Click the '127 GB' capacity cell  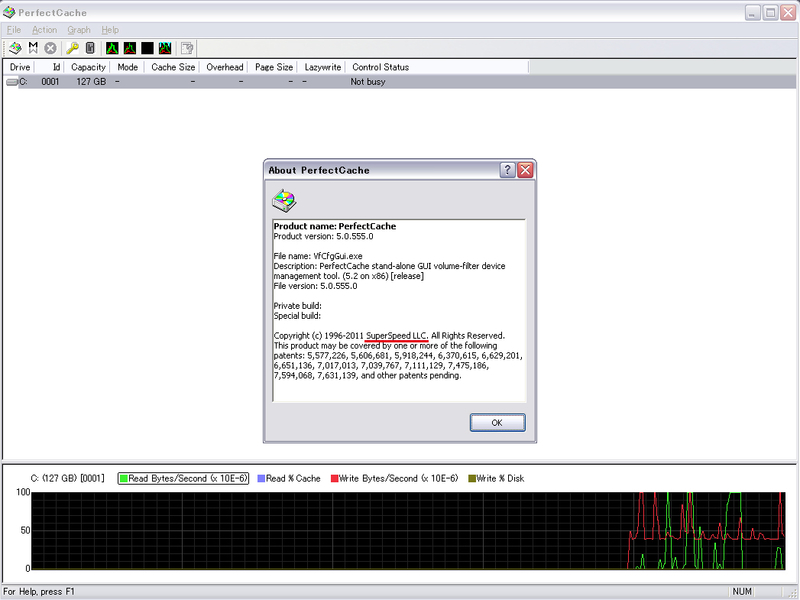(91, 82)
